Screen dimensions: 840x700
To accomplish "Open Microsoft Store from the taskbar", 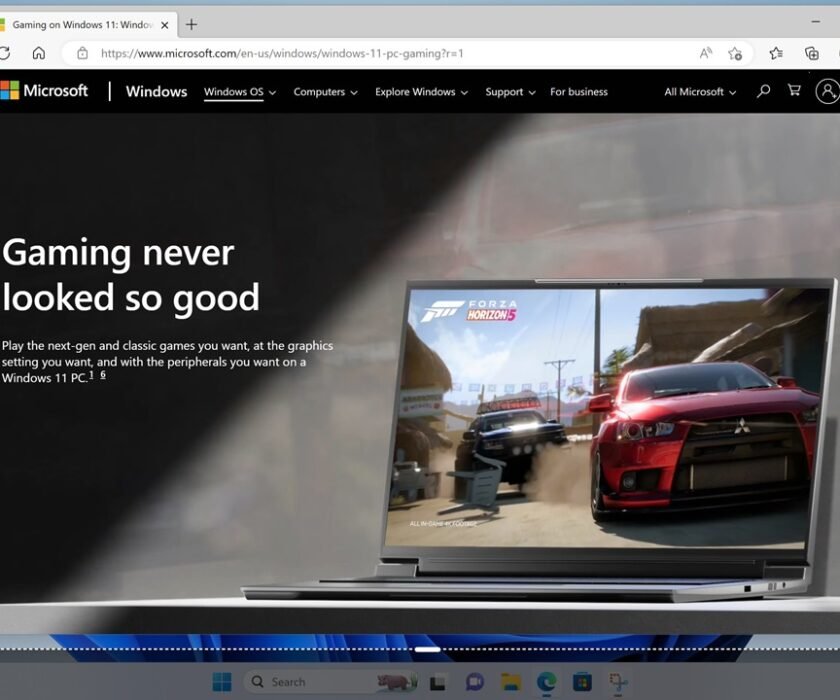I will (x=581, y=682).
